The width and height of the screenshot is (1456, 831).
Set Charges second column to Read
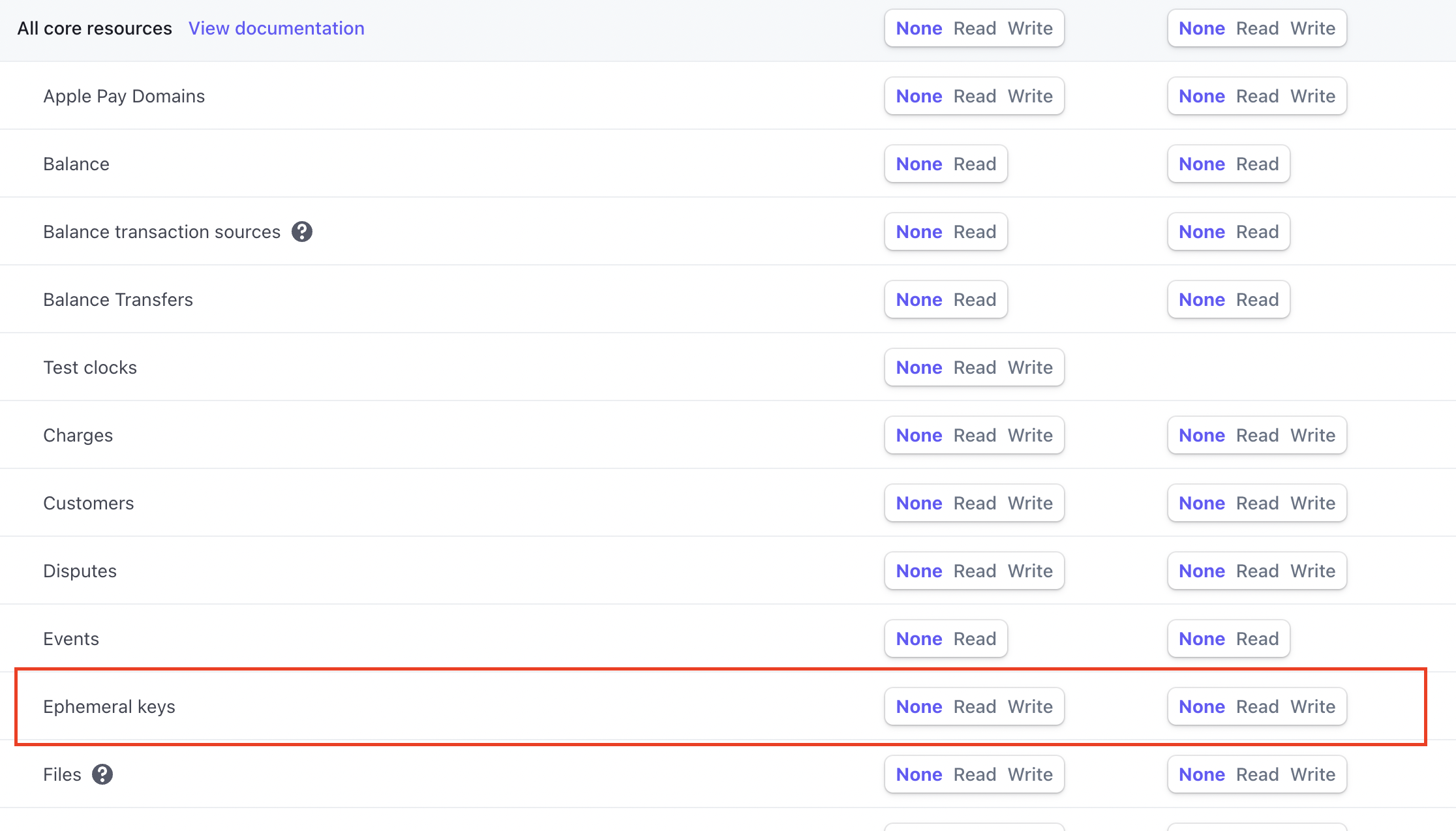(x=1257, y=435)
